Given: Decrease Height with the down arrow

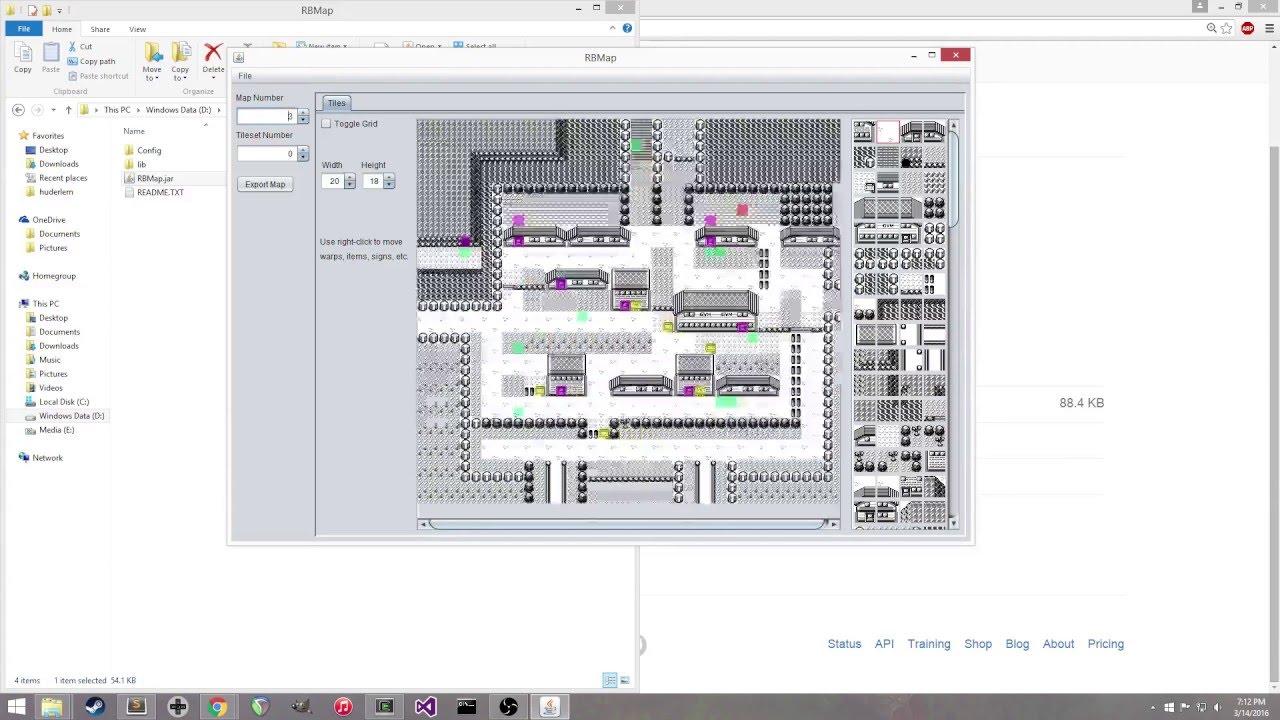Looking at the screenshot, I should 389,185.
